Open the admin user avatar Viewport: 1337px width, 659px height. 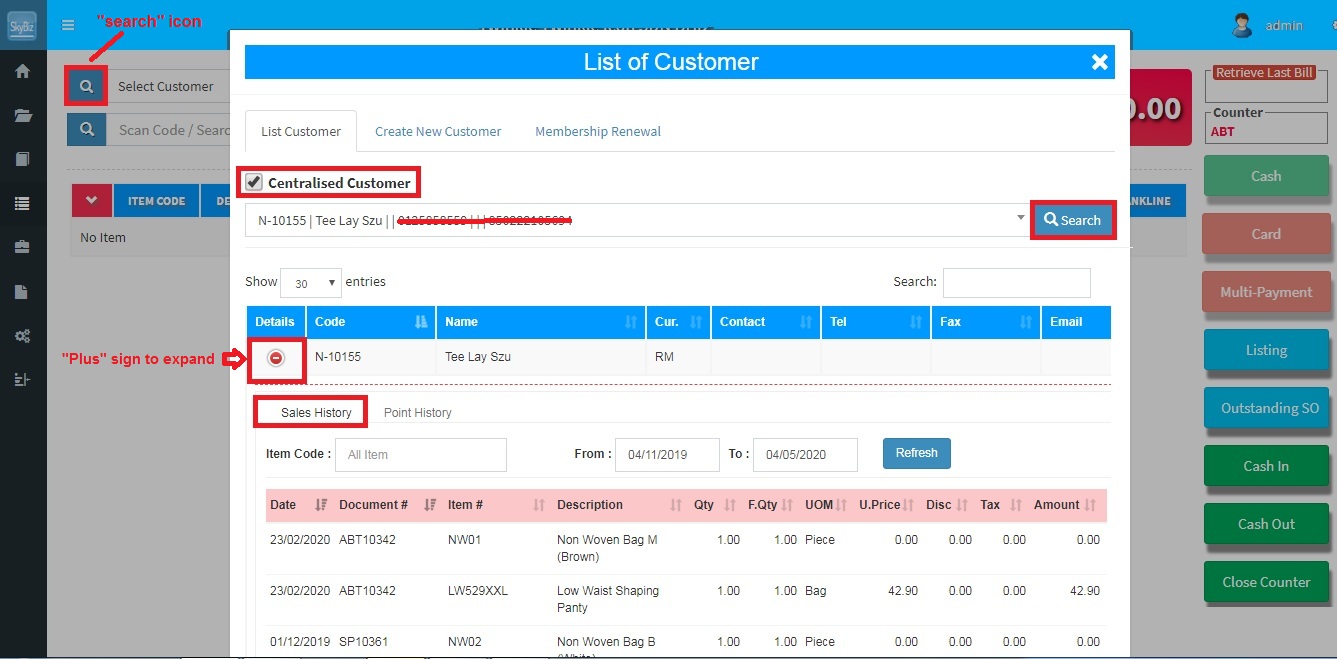click(1242, 25)
